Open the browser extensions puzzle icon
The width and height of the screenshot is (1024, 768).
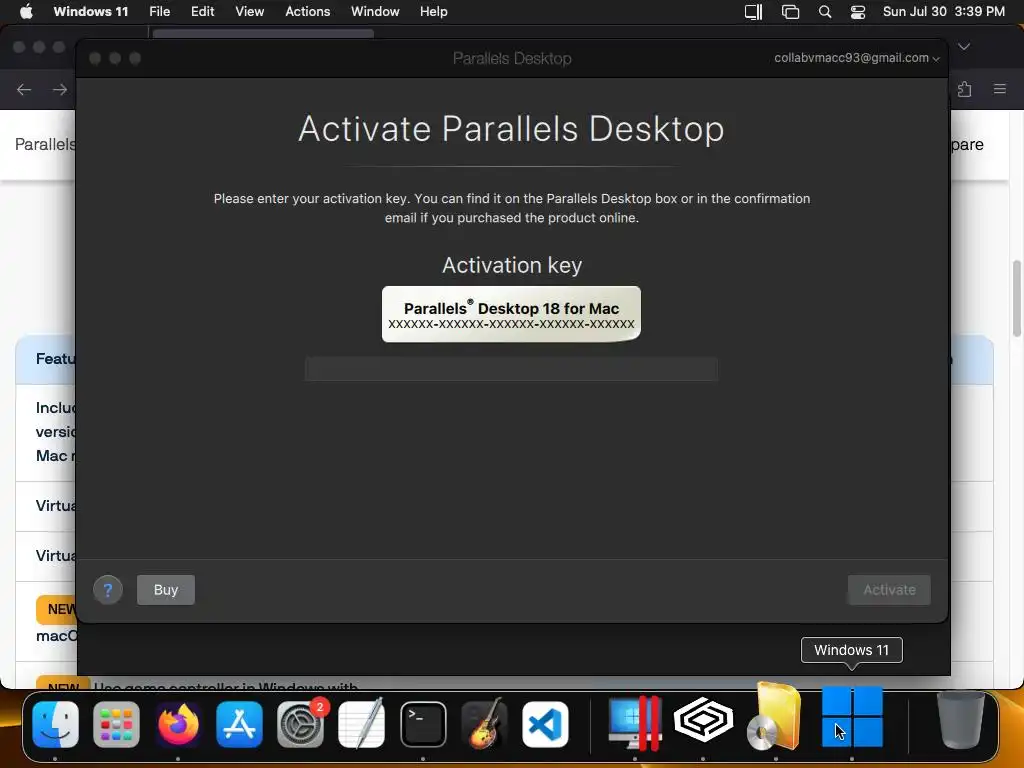965,89
